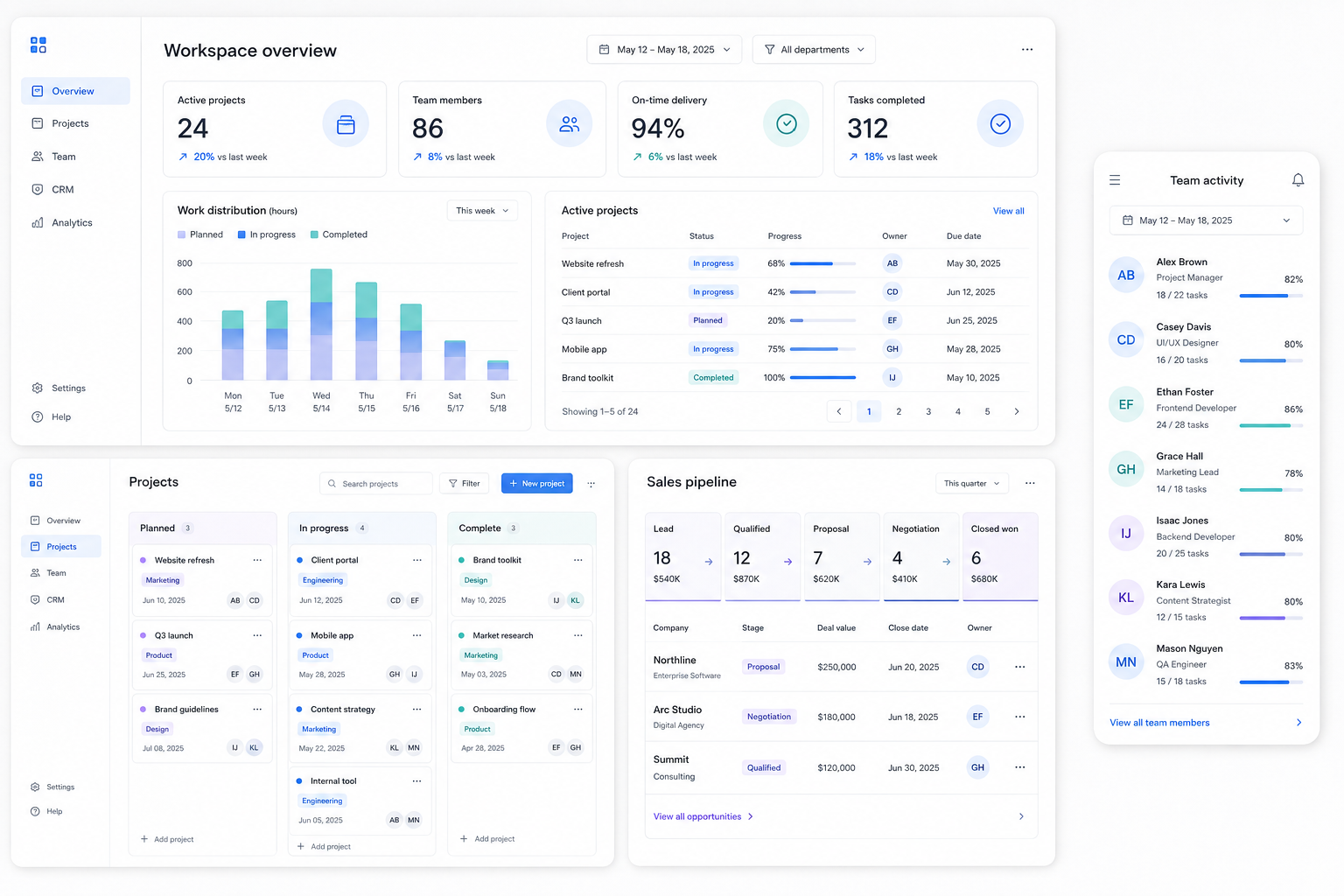Follow the View all team members link
This screenshot has height=896, width=1344.
1159,723
